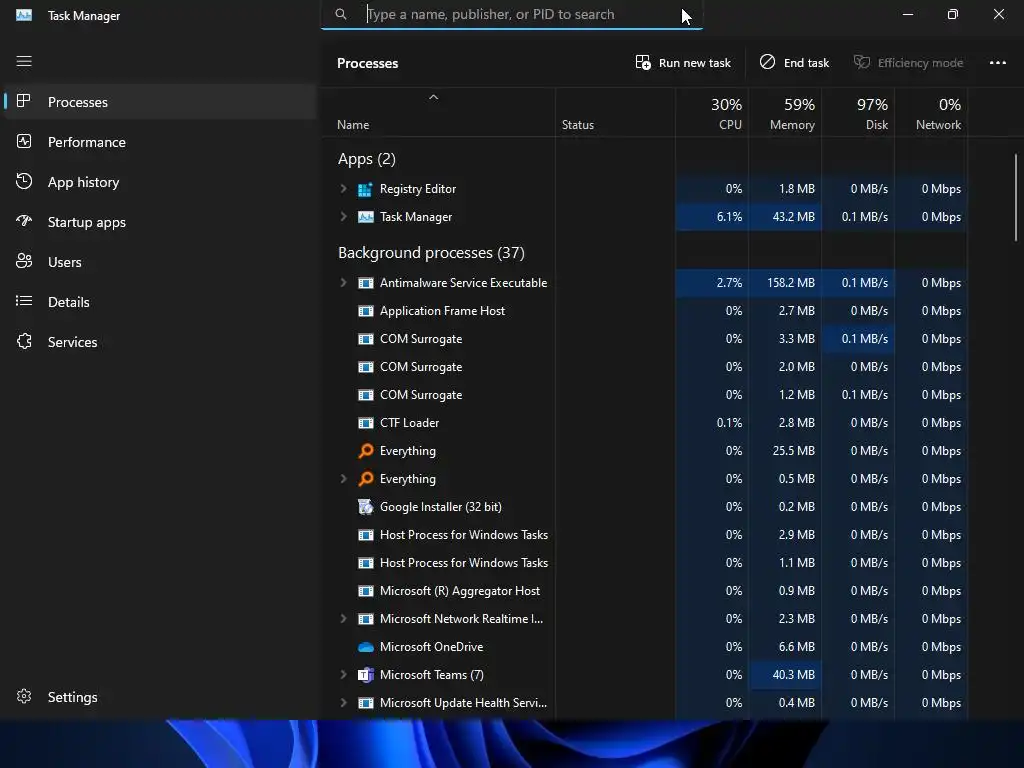The width and height of the screenshot is (1024, 768).
Task: Select Microsoft (R) Aggregator Host row
Action: pos(644,591)
